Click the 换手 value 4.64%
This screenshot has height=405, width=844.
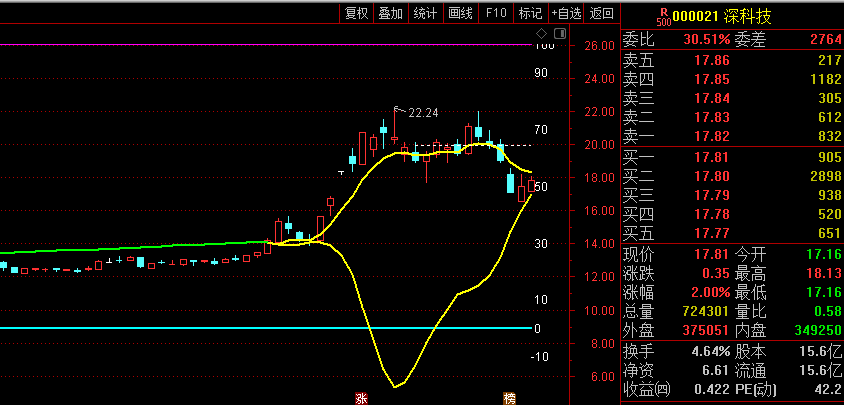click(710, 352)
